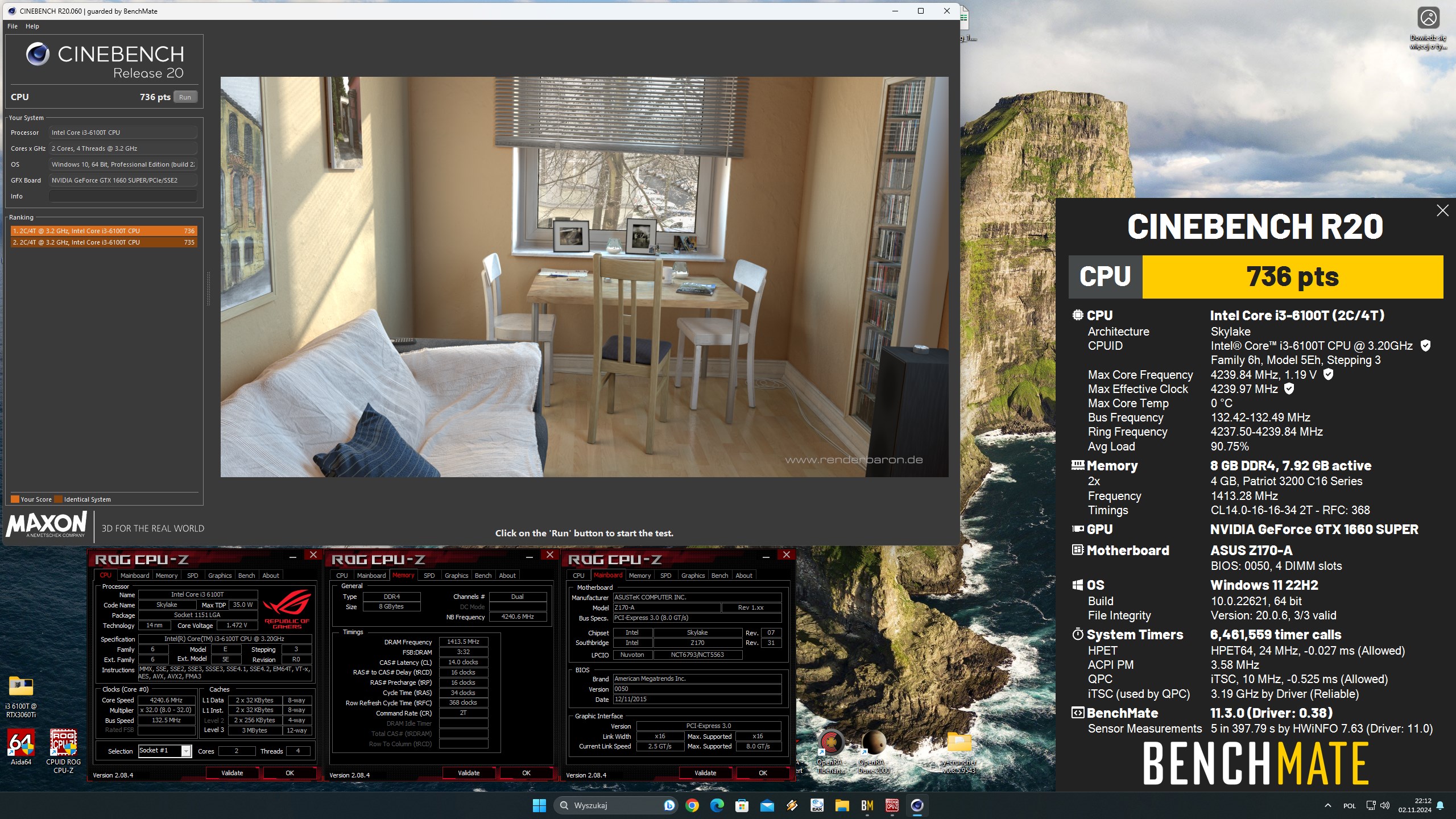Click OK in the CPU-Z window showing CPU
Image resolution: width=1456 pixels, height=819 pixels.
click(290, 773)
